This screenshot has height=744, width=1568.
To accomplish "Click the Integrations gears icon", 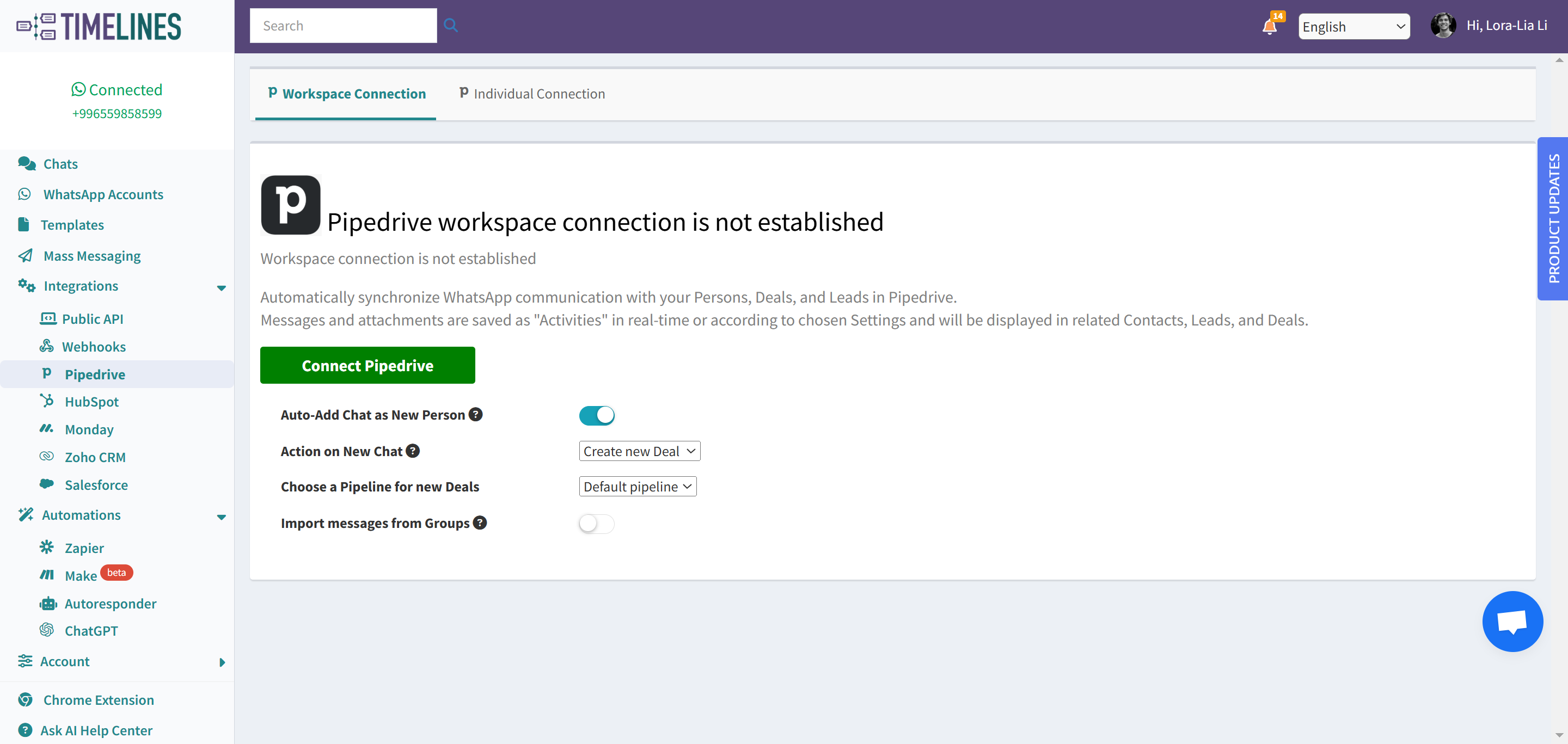I will (27, 285).
